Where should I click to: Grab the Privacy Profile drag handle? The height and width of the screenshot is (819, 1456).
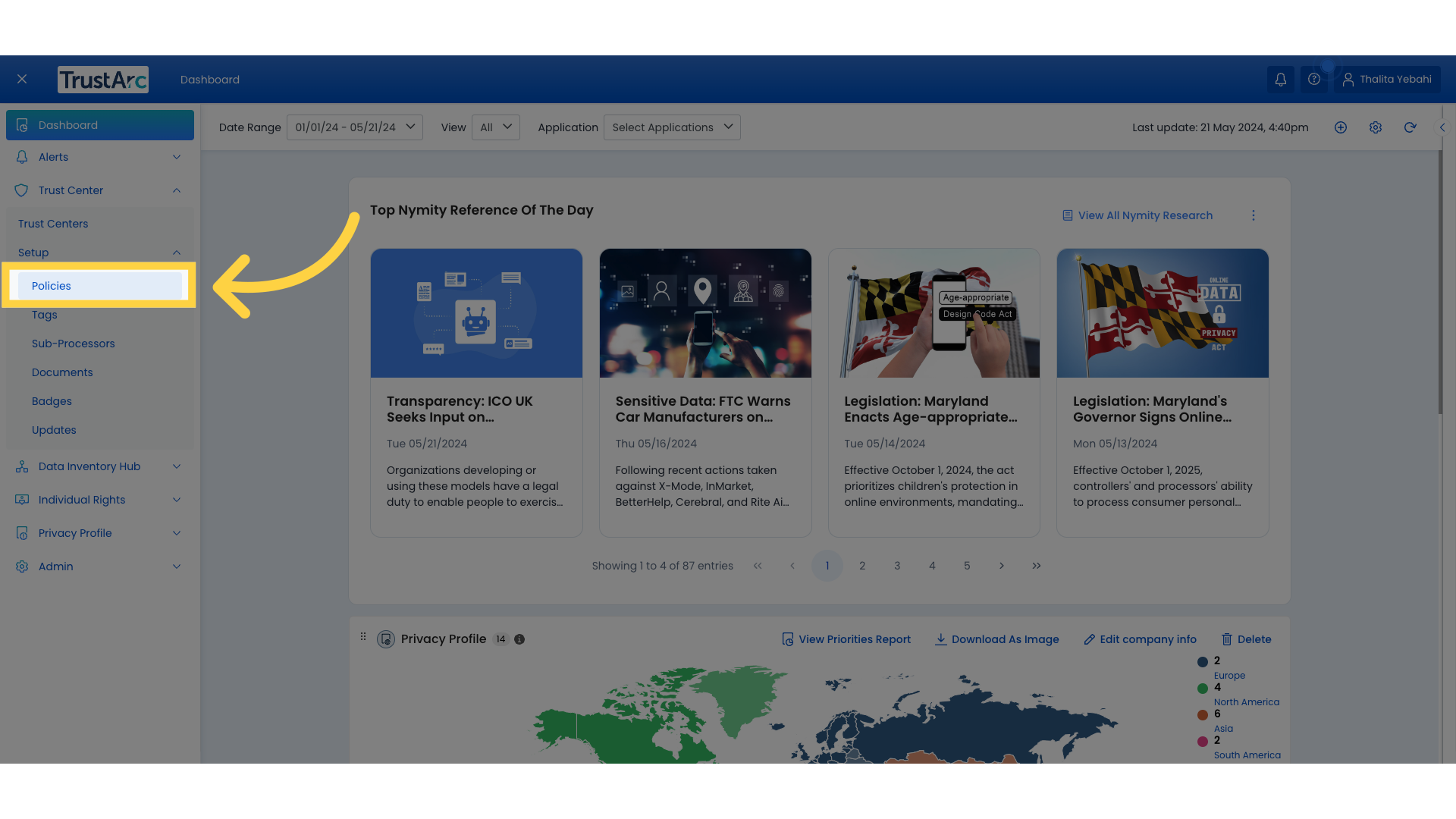(363, 637)
